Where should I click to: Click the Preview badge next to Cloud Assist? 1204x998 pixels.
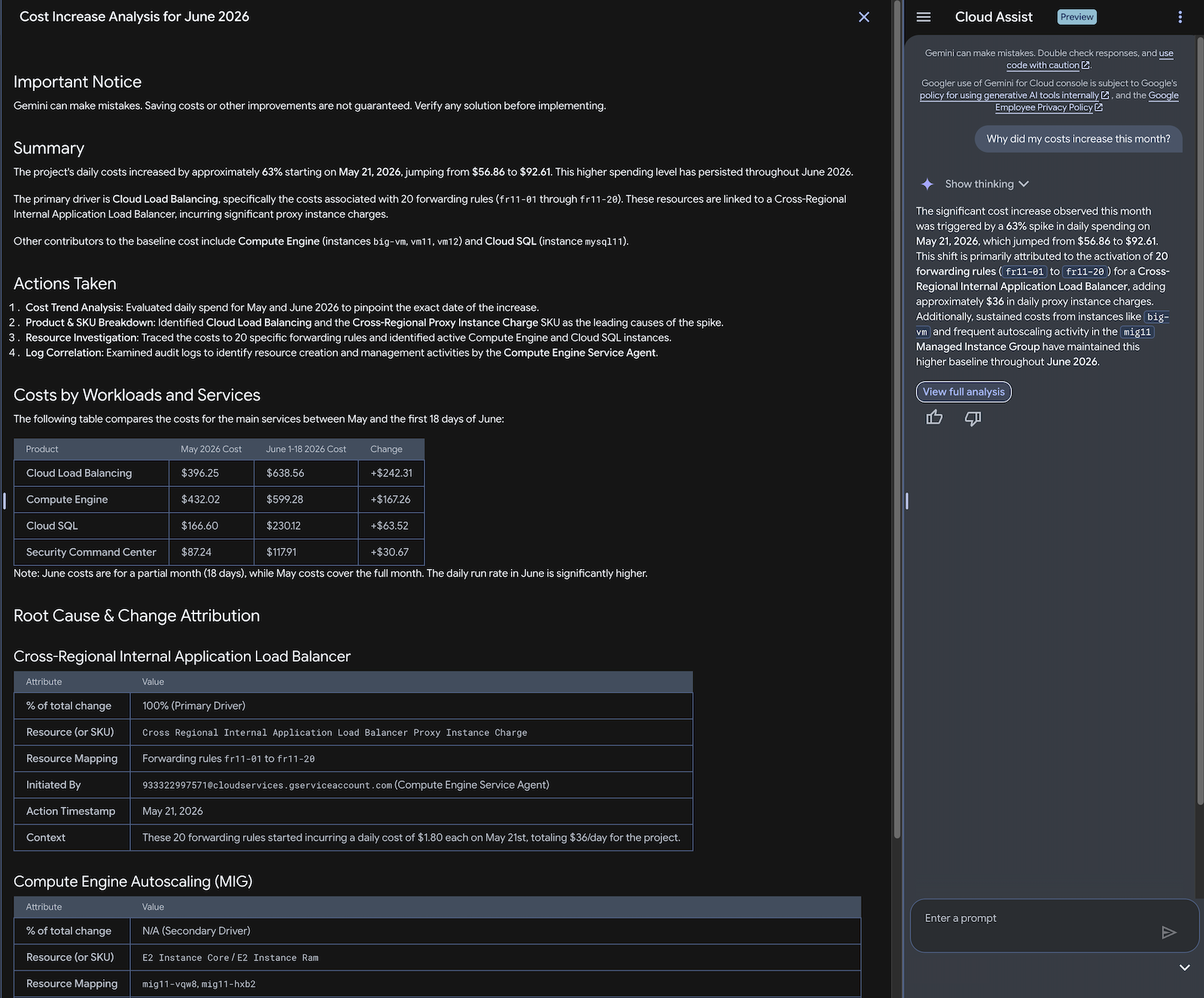pos(1077,17)
